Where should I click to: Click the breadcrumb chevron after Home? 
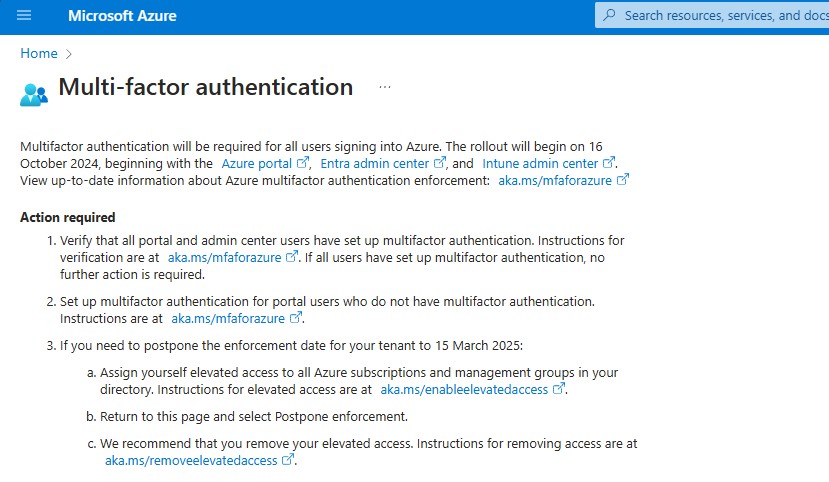tap(68, 54)
